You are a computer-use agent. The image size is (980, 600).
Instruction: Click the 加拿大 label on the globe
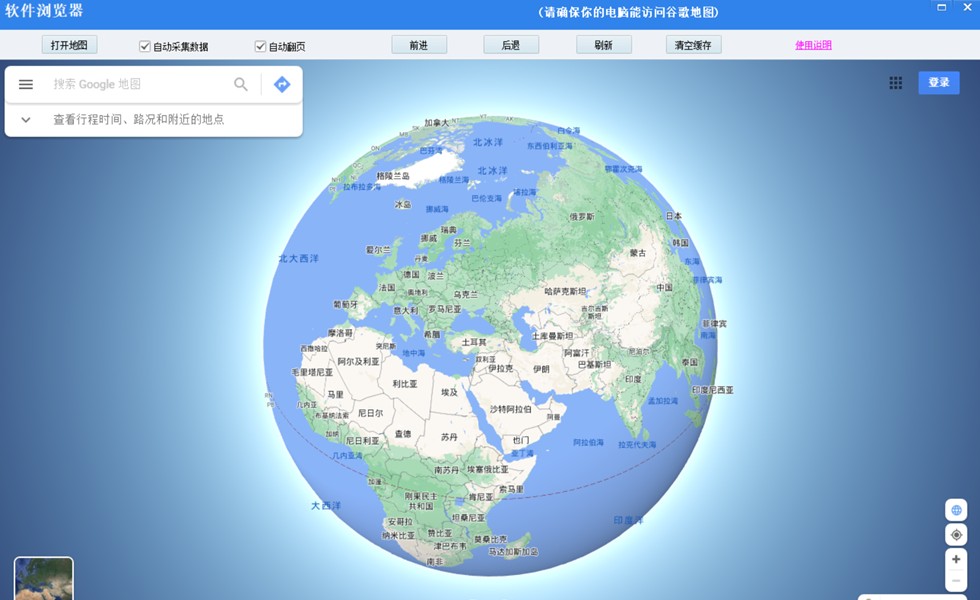(x=436, y=122)
